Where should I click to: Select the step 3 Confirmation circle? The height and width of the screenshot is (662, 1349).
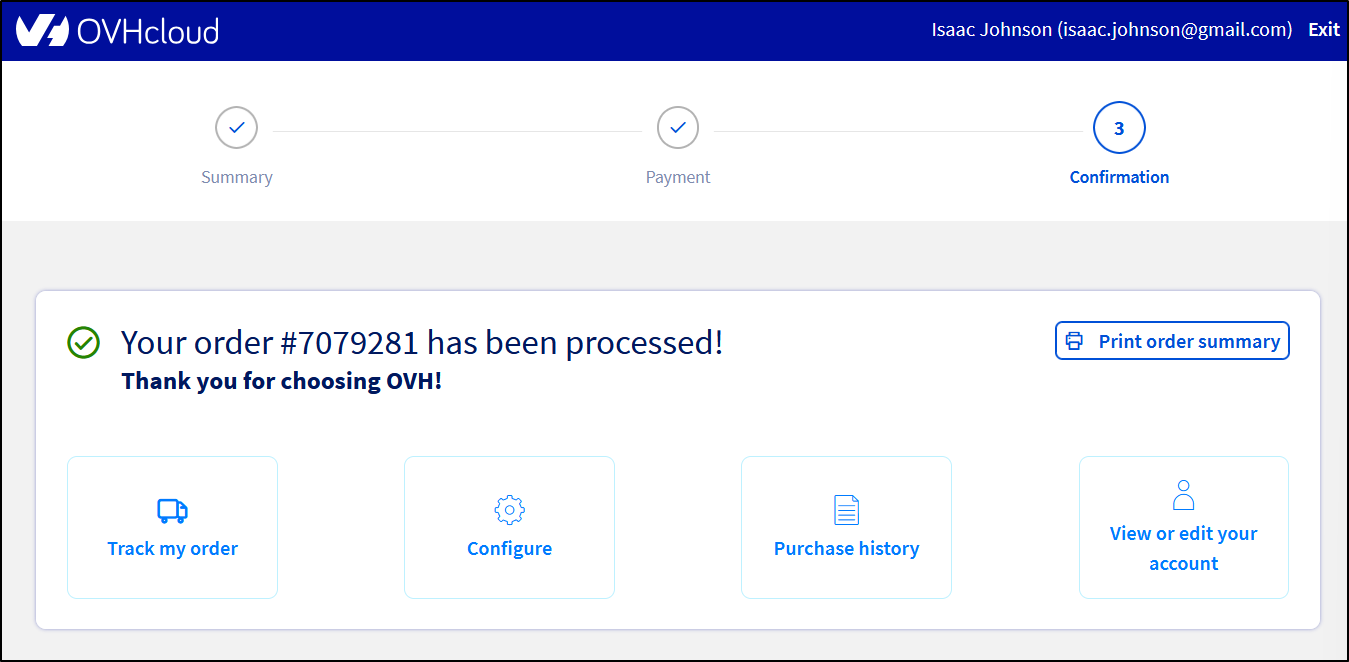[x=1118, y=128]
